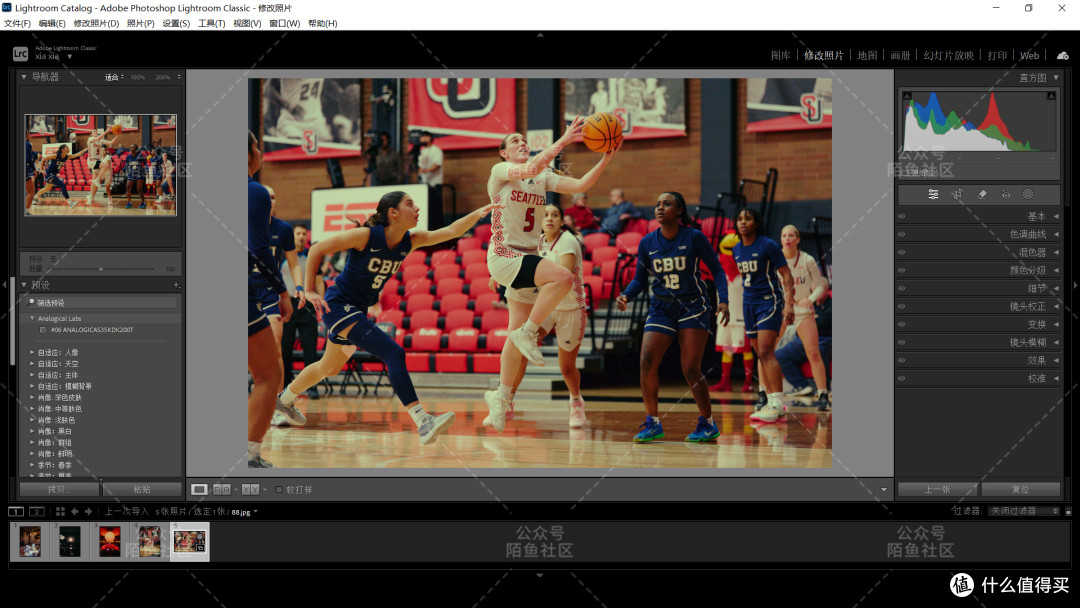Collapse the 预设 panel
The height and width of the screenshot is (608, 1080).
click(24, 284)
